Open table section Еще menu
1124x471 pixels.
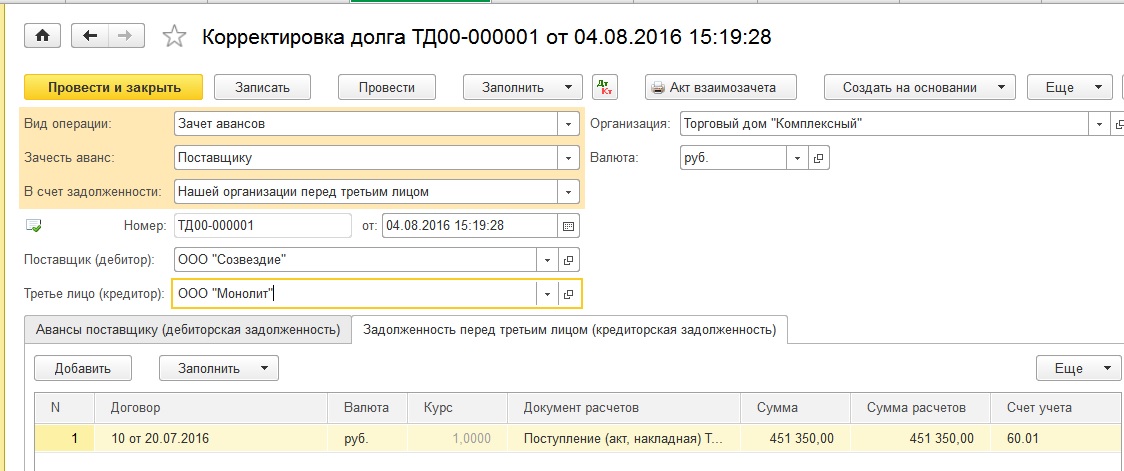point(1077,368)
